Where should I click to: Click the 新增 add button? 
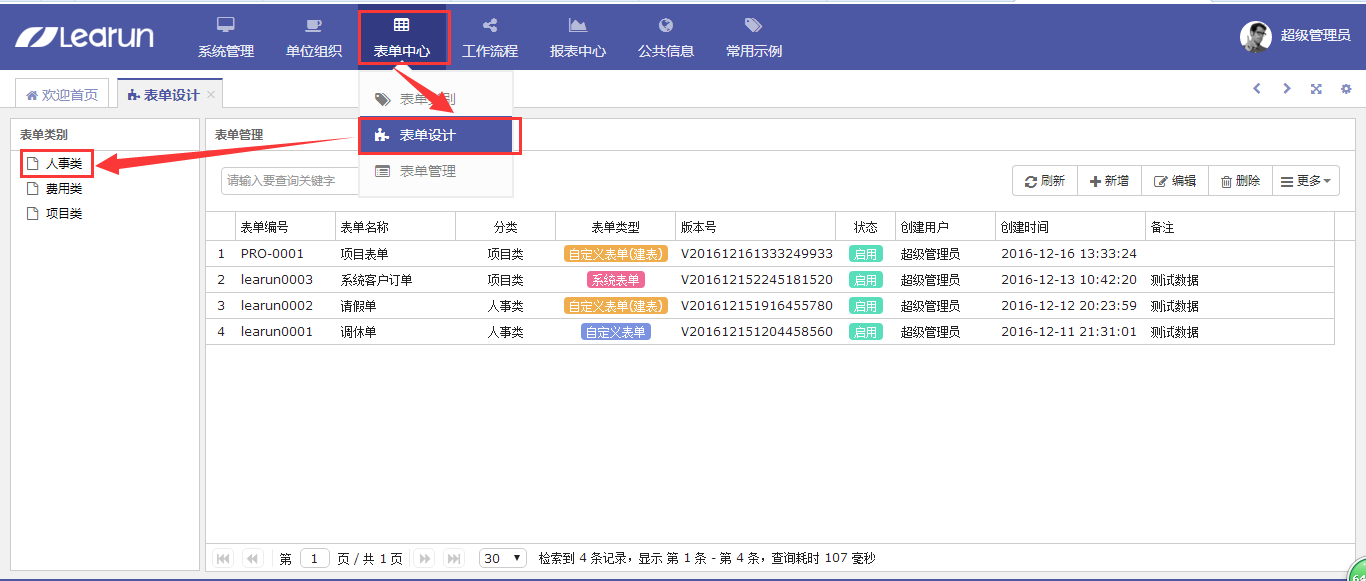coord(1109,181)
